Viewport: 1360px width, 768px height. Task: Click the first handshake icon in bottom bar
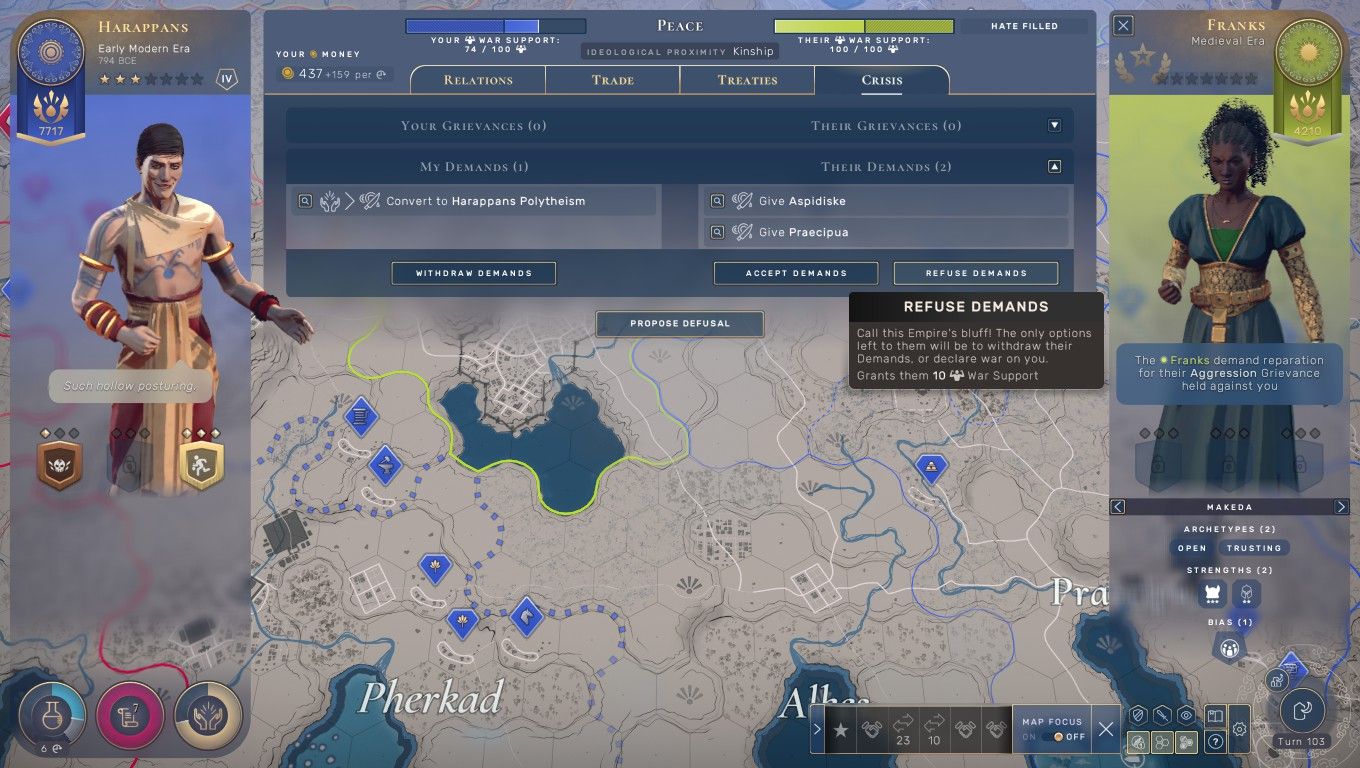872,730
